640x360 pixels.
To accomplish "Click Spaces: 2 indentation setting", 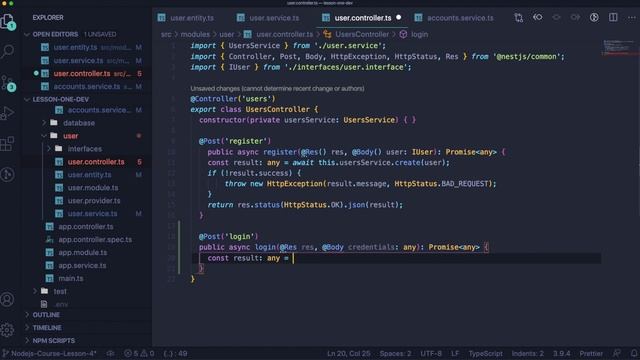I will click(x=396, y=353).
